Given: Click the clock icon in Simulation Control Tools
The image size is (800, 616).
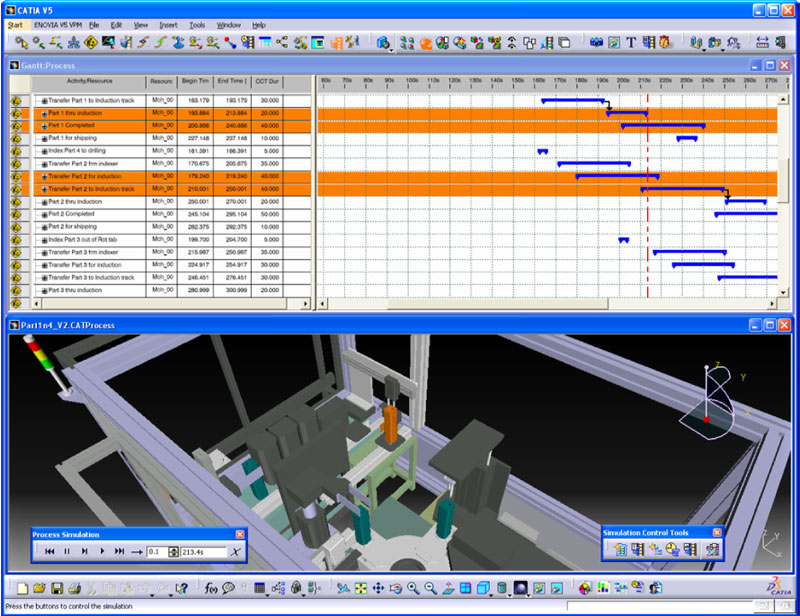Looking at the screenshot, I should point(672,550).
